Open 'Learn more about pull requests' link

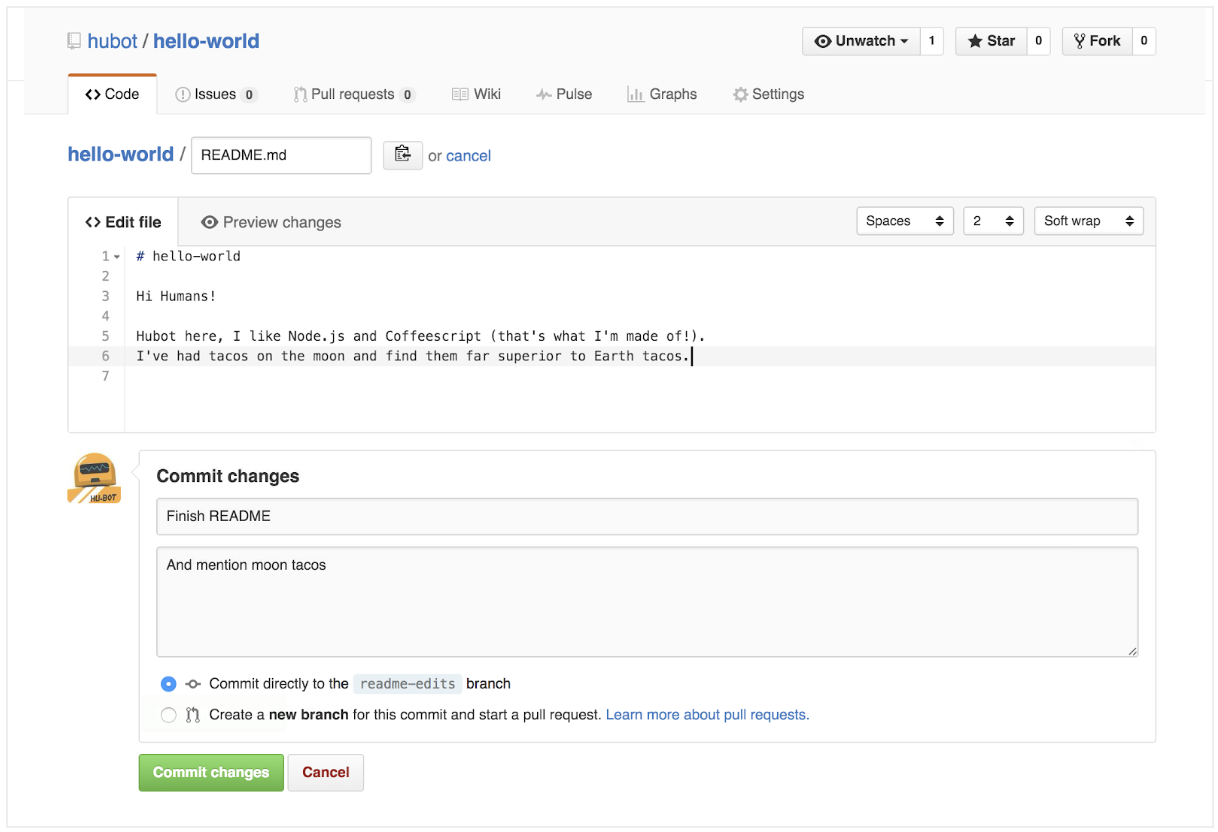708,715
